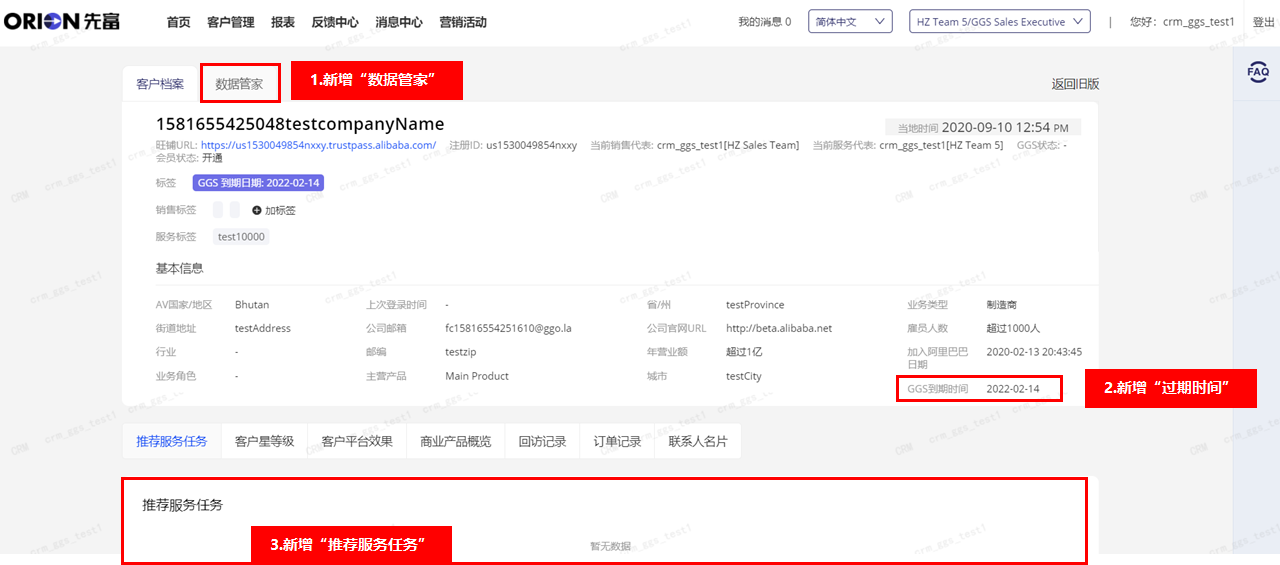Click the company name 1581655425048testcompanyName

[x=300, y=124]
